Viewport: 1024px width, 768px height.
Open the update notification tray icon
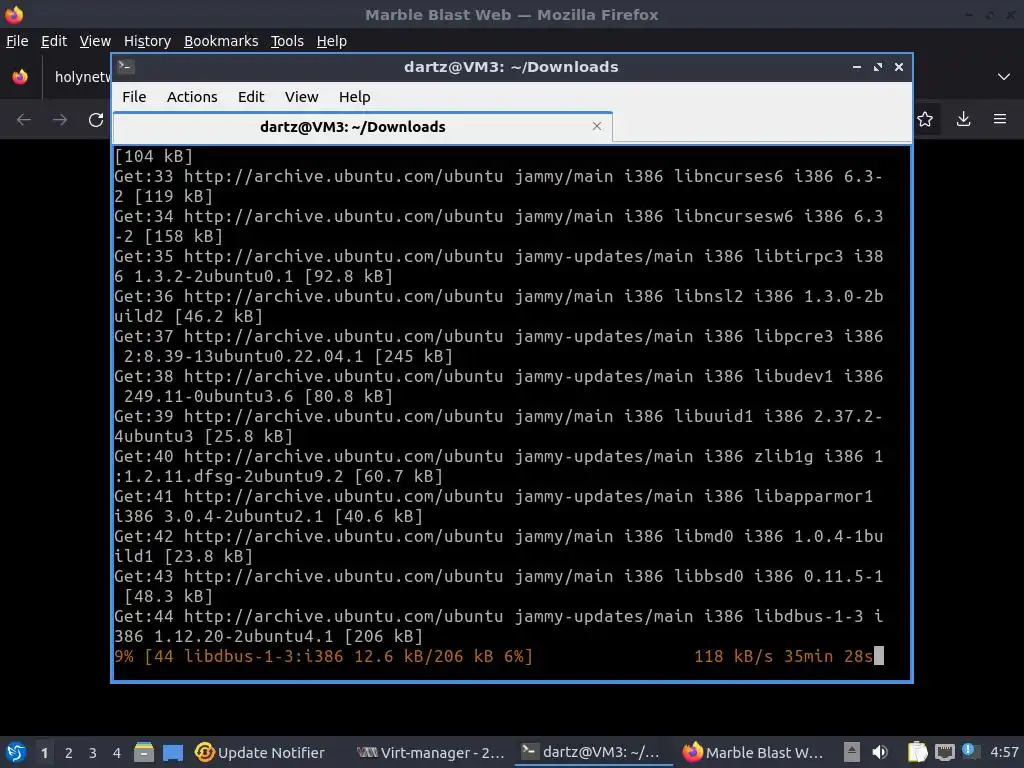coord(969,751)
